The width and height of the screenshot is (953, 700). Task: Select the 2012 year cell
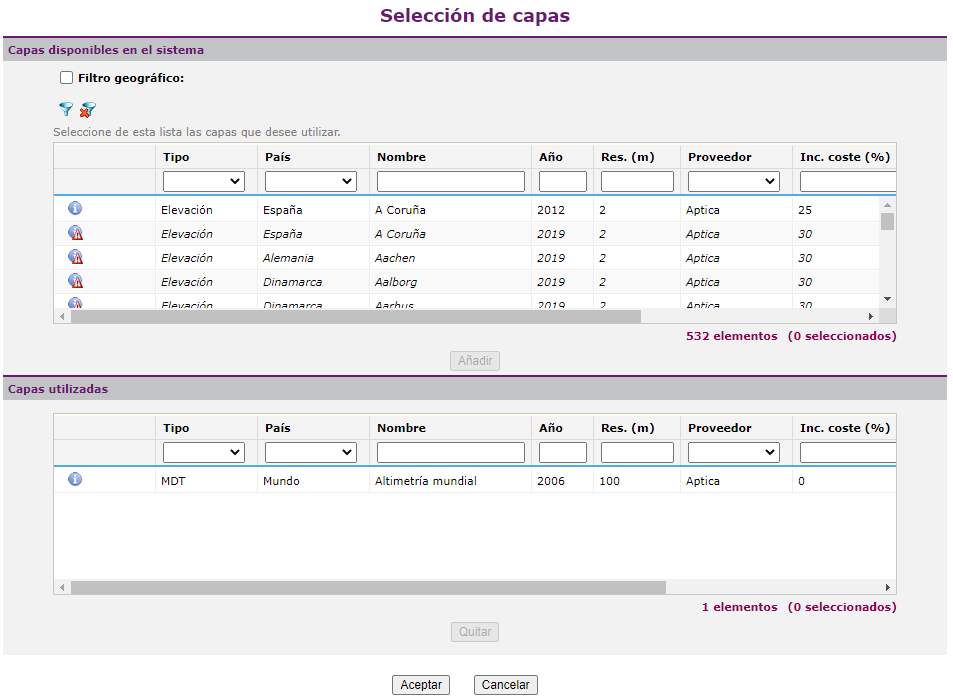coord(551,210)
